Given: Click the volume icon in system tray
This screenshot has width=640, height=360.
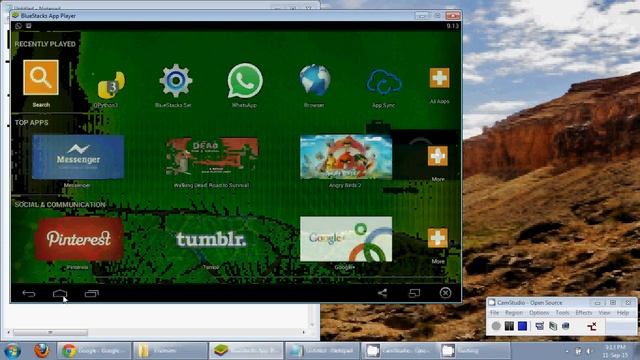Looking at the screenshot, I should (589, 351).
